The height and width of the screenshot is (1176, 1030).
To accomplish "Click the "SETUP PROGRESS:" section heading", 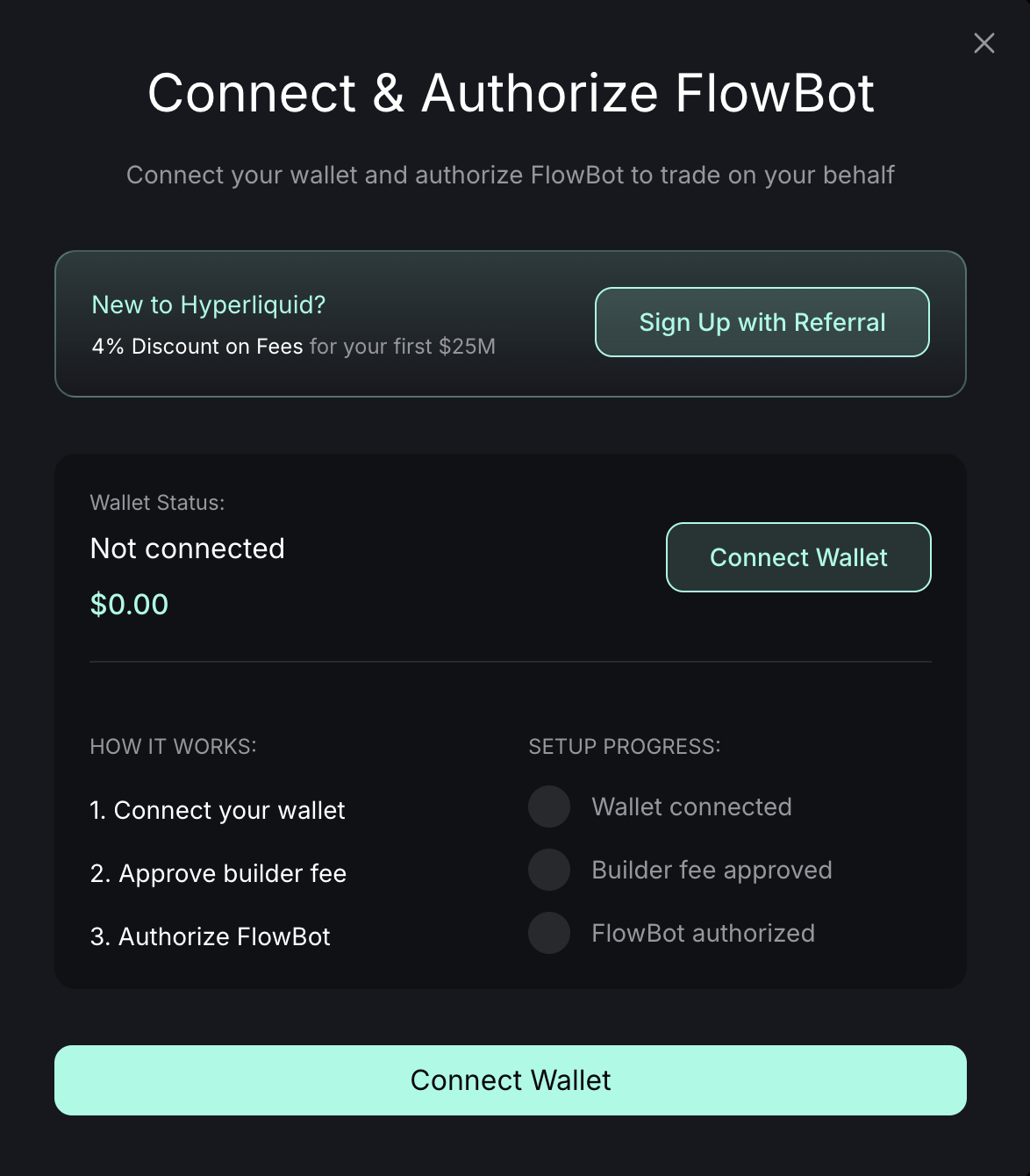I will click(624, 747).
